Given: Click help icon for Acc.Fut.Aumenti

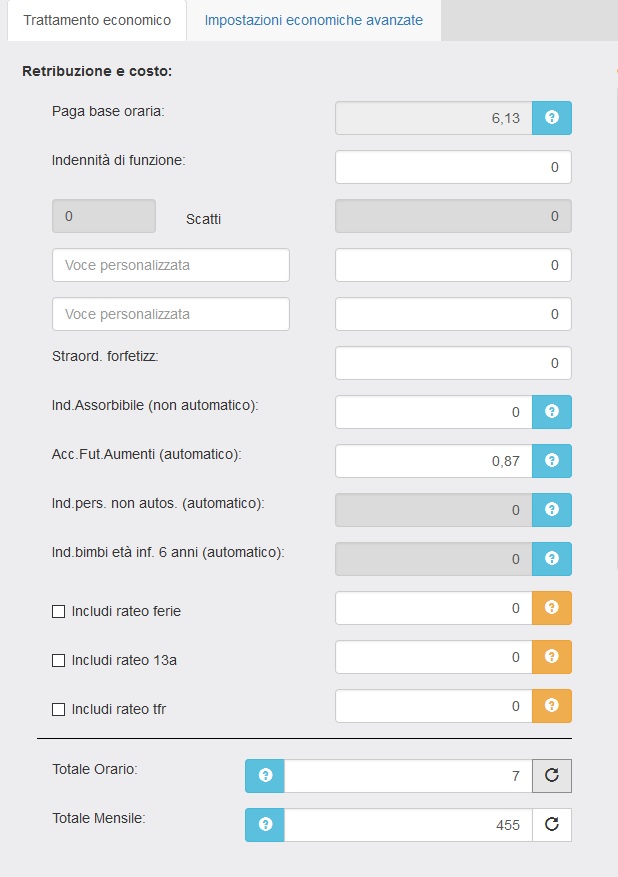Looking at the screenshot, I should [x=551, y=461].
